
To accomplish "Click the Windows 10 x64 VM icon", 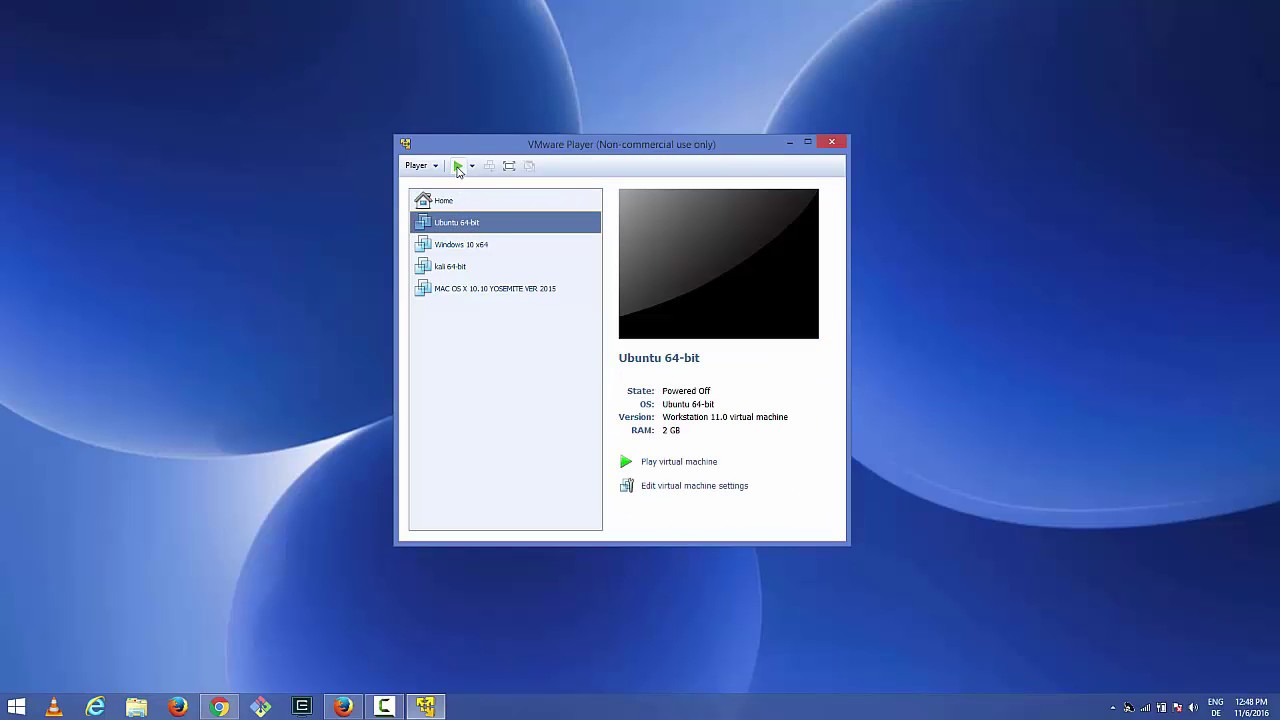I will [x=423, y=244].
